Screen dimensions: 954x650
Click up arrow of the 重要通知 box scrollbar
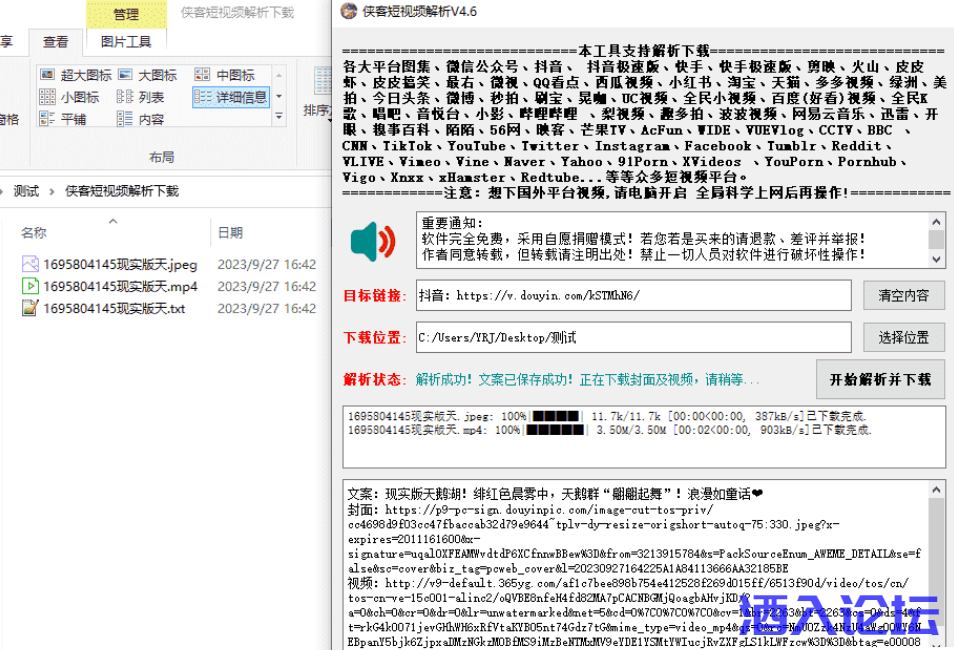pyautogui.click(x=936, y=222)
